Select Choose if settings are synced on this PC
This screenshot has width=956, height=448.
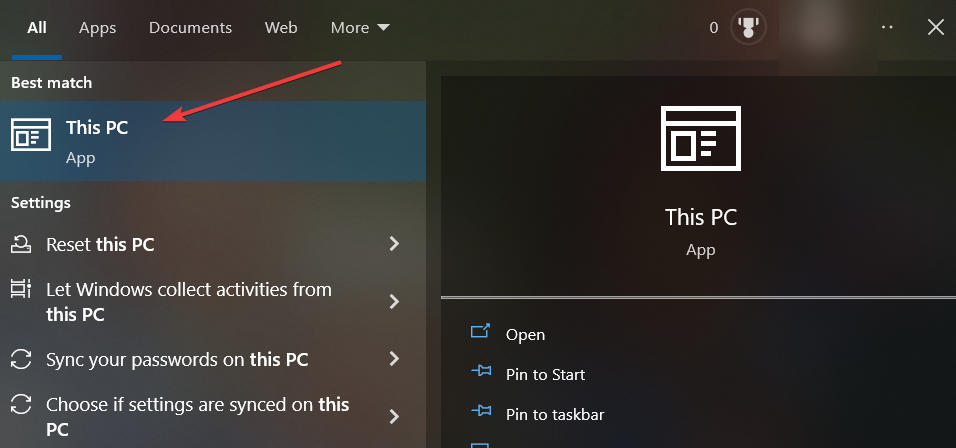pyautogui.click(x=213, y=417)
